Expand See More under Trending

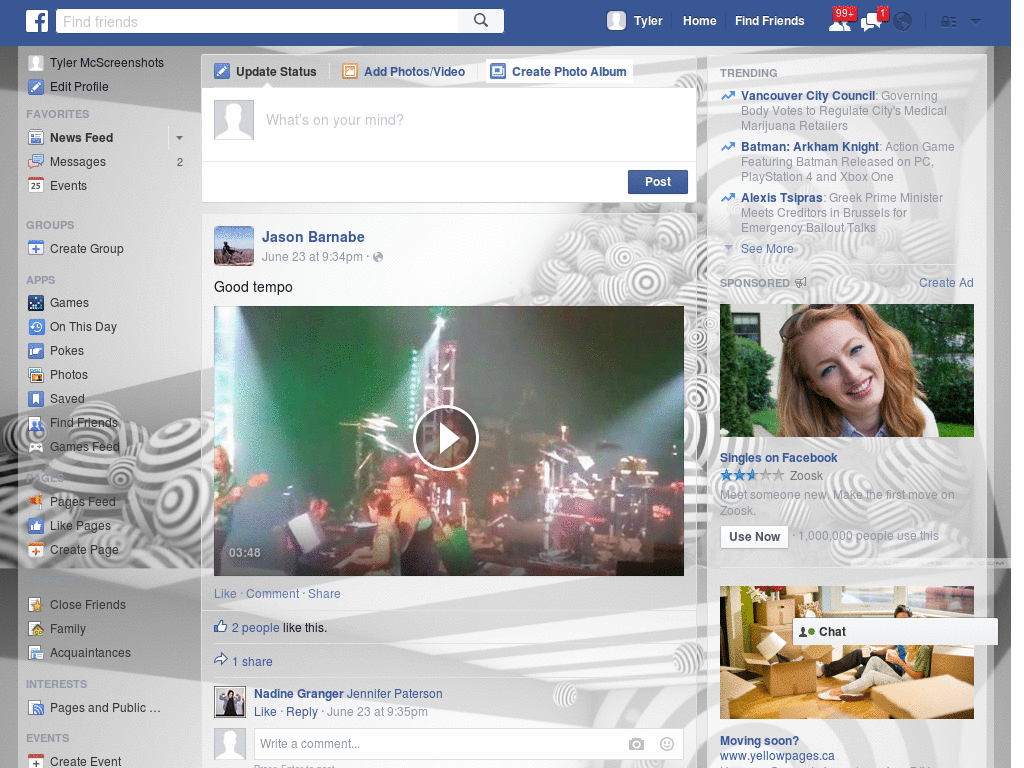(767, 248)
